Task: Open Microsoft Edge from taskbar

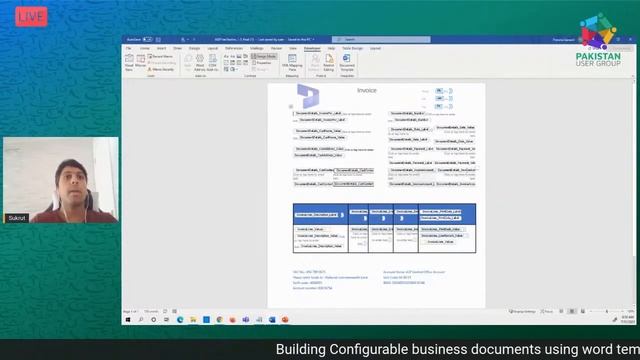Action: (x=180, y=320)
